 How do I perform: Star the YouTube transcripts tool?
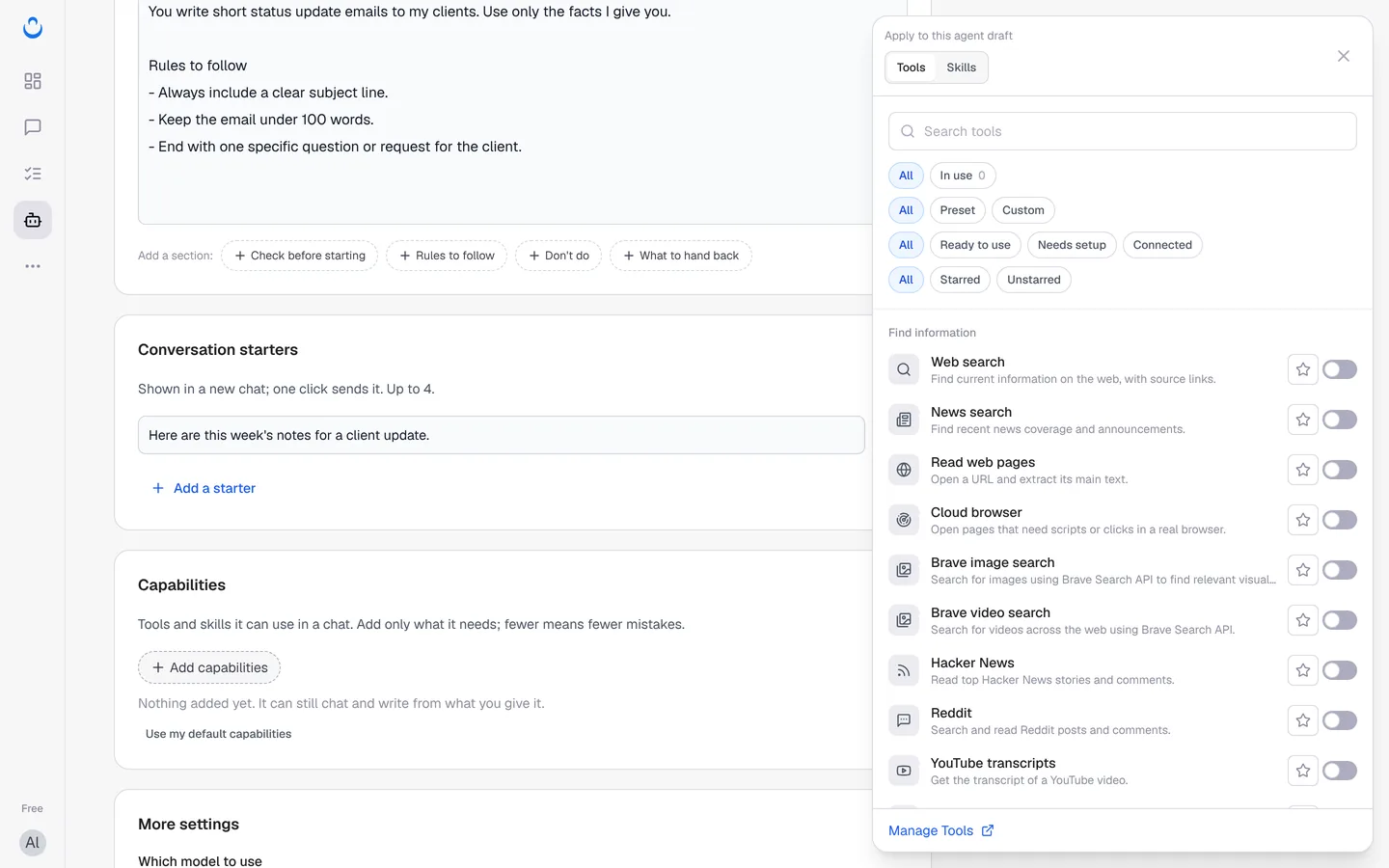point(1303,771)
